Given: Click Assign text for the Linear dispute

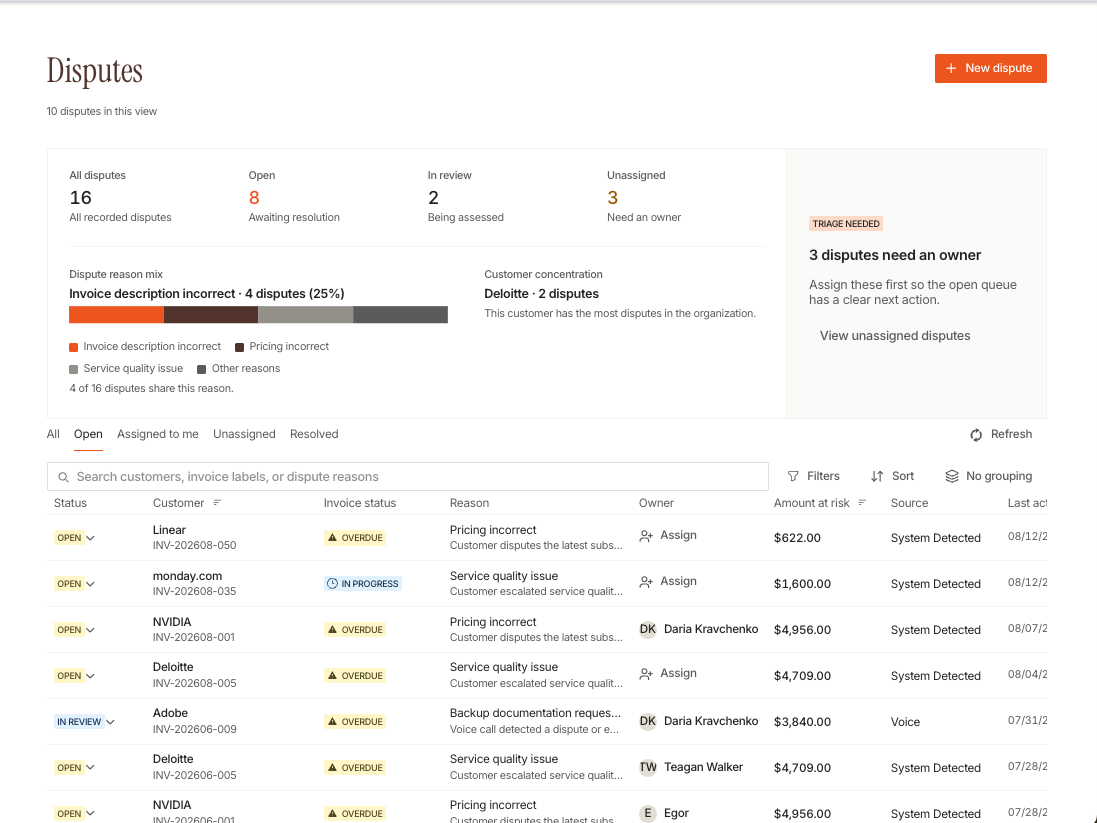Looking at the screenshot, I should (678, 535).
